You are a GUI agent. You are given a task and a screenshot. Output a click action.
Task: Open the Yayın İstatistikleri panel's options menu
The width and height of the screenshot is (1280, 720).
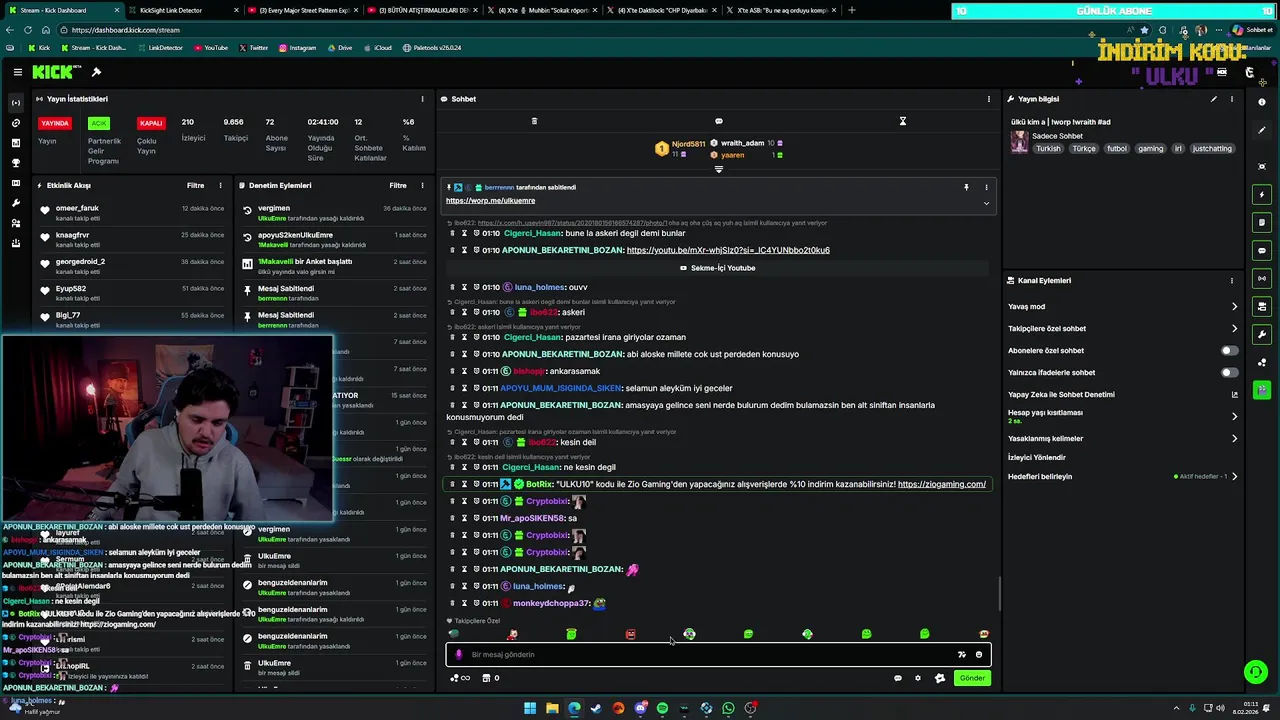(422, 99)
